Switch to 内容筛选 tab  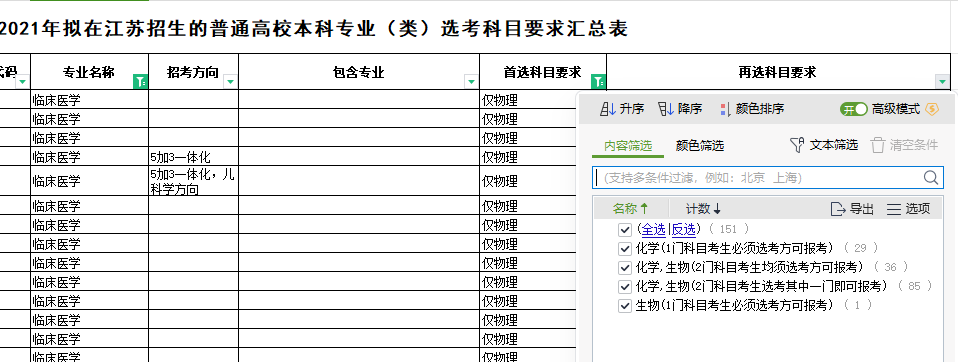click(628, 145)
